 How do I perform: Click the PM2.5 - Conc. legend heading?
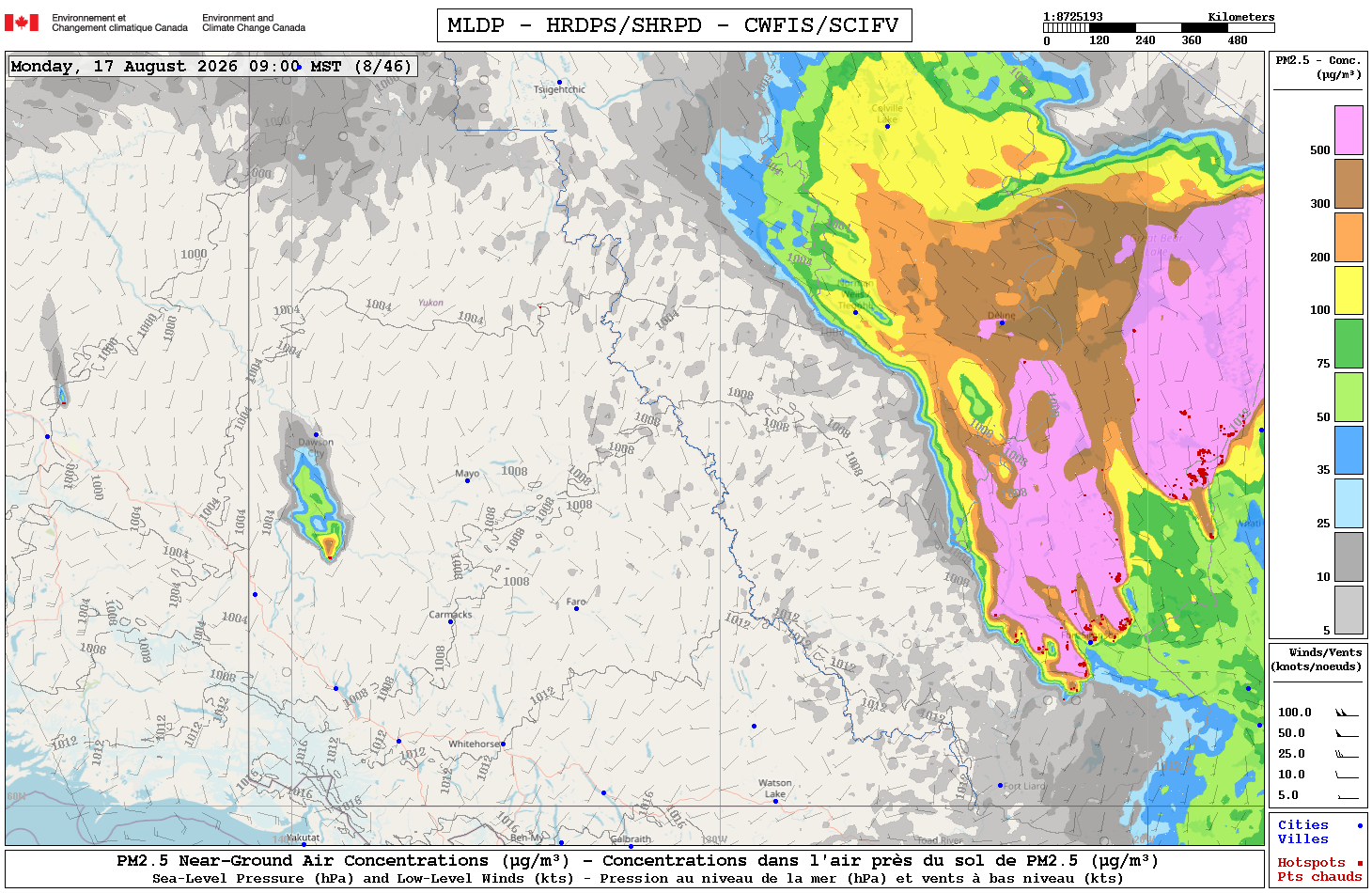1318,67
